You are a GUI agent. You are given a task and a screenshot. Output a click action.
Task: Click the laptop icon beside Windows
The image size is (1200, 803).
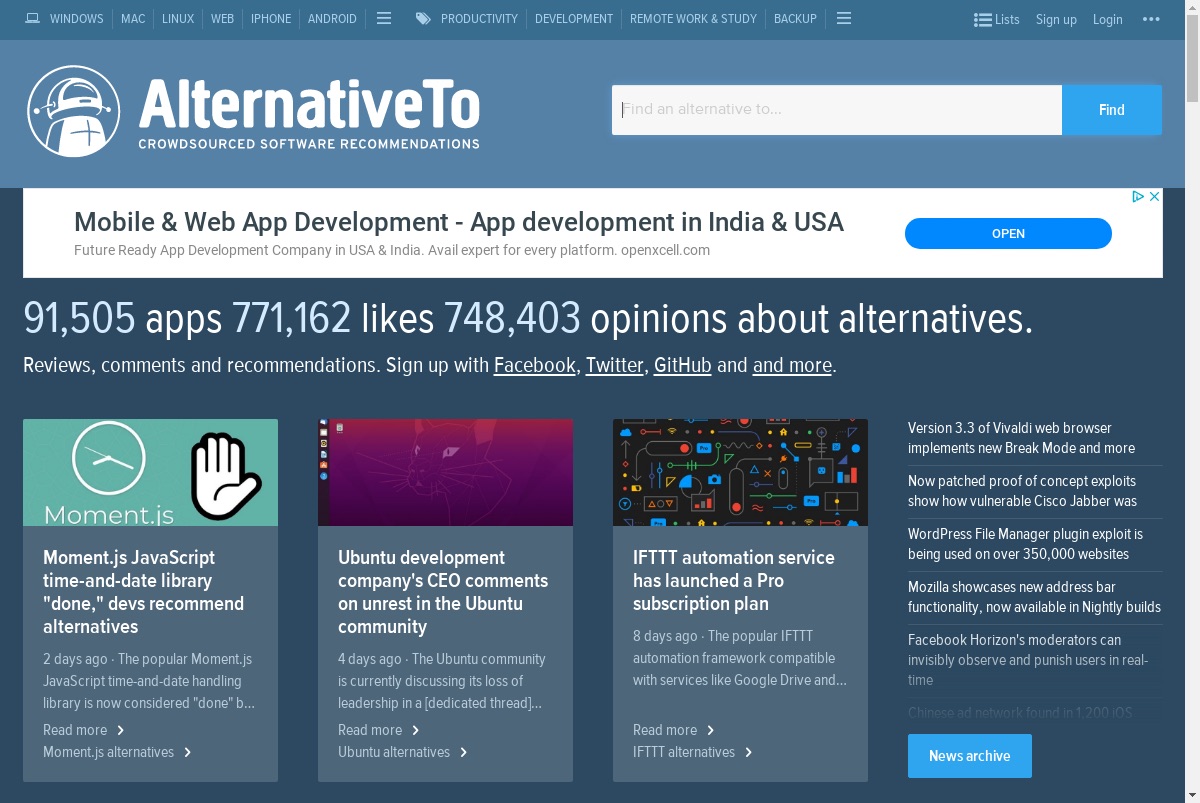(x=33, y=18)
